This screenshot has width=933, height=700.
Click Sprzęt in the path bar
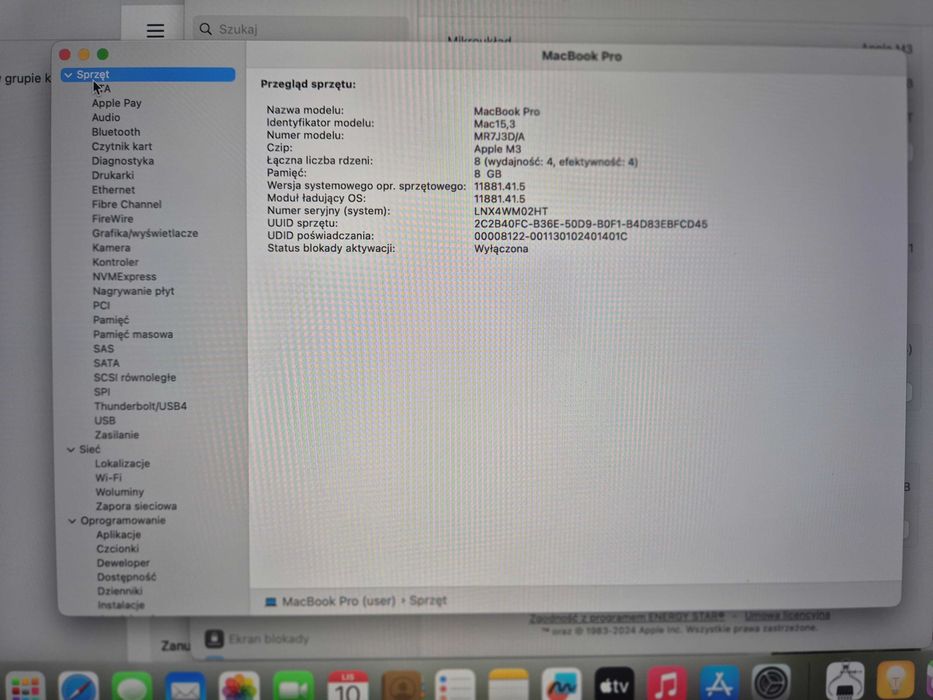click(x=428, y=601)
